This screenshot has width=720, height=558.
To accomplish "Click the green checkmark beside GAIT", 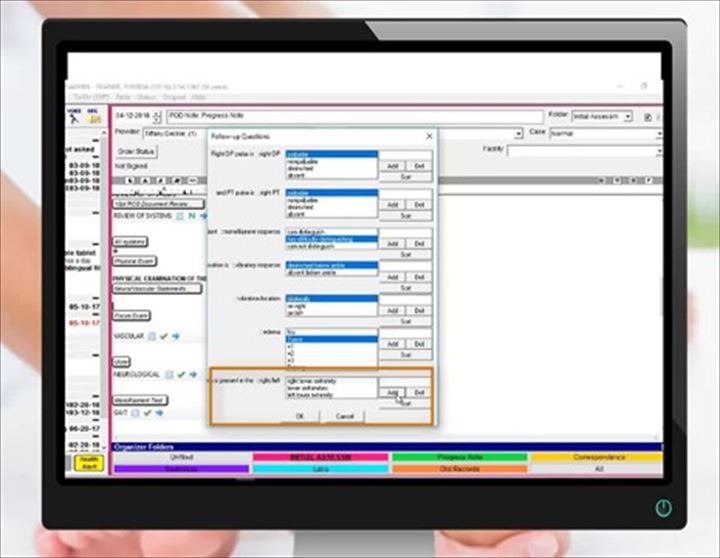I will point(147,412).
